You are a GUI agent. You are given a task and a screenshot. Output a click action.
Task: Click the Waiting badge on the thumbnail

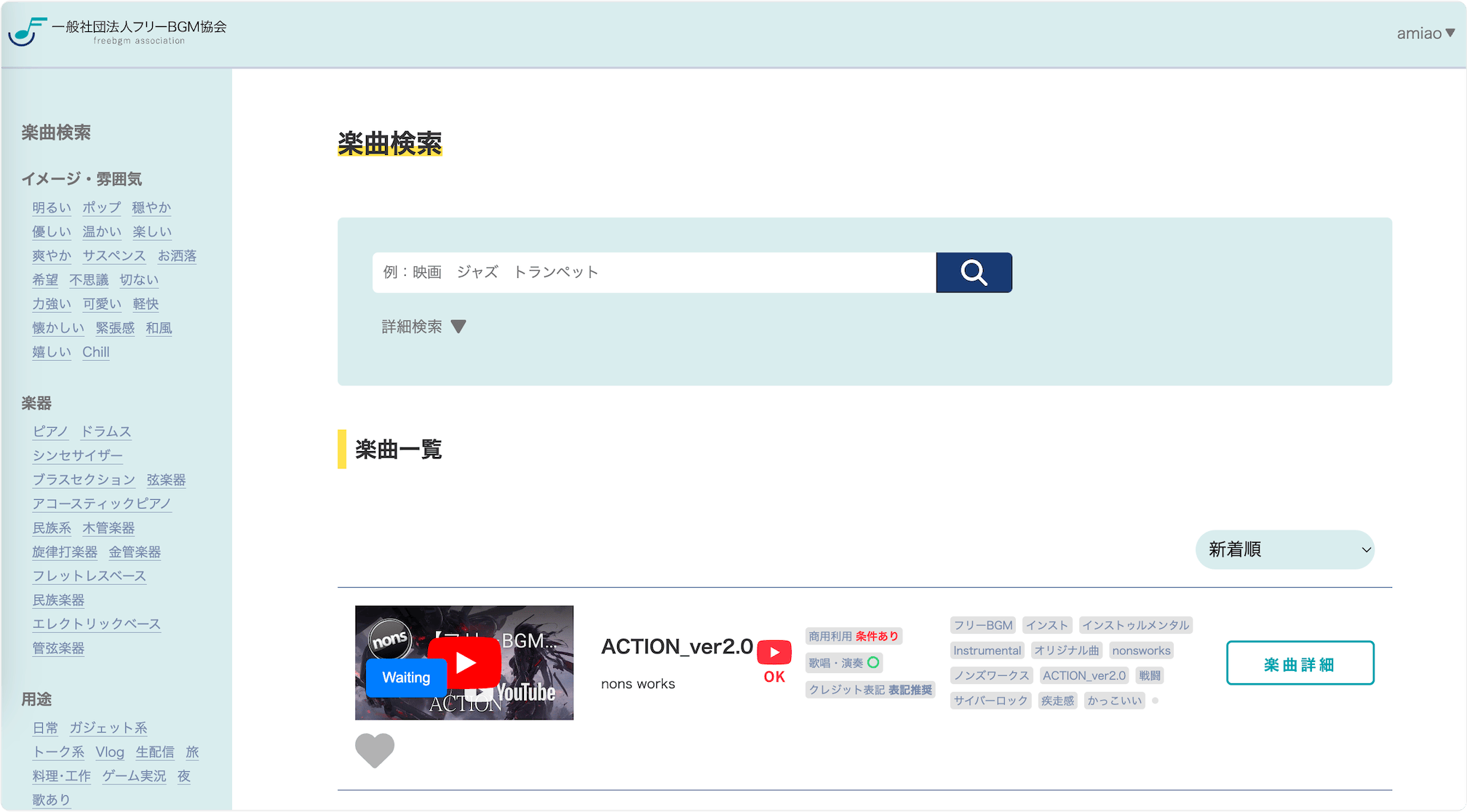[x=405, y=677]
